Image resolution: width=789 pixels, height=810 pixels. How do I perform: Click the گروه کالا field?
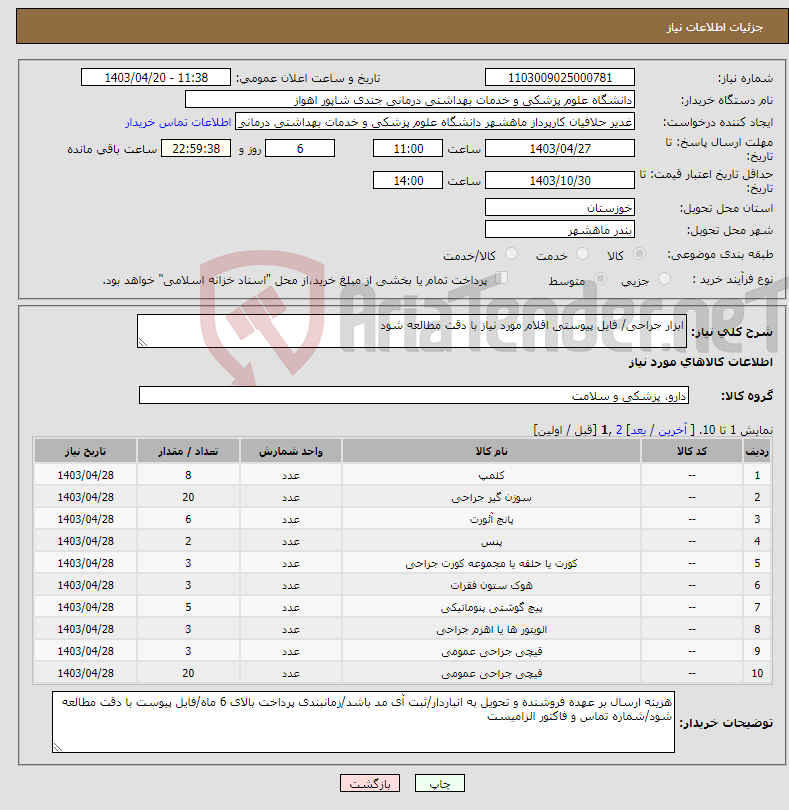[413, 396]
